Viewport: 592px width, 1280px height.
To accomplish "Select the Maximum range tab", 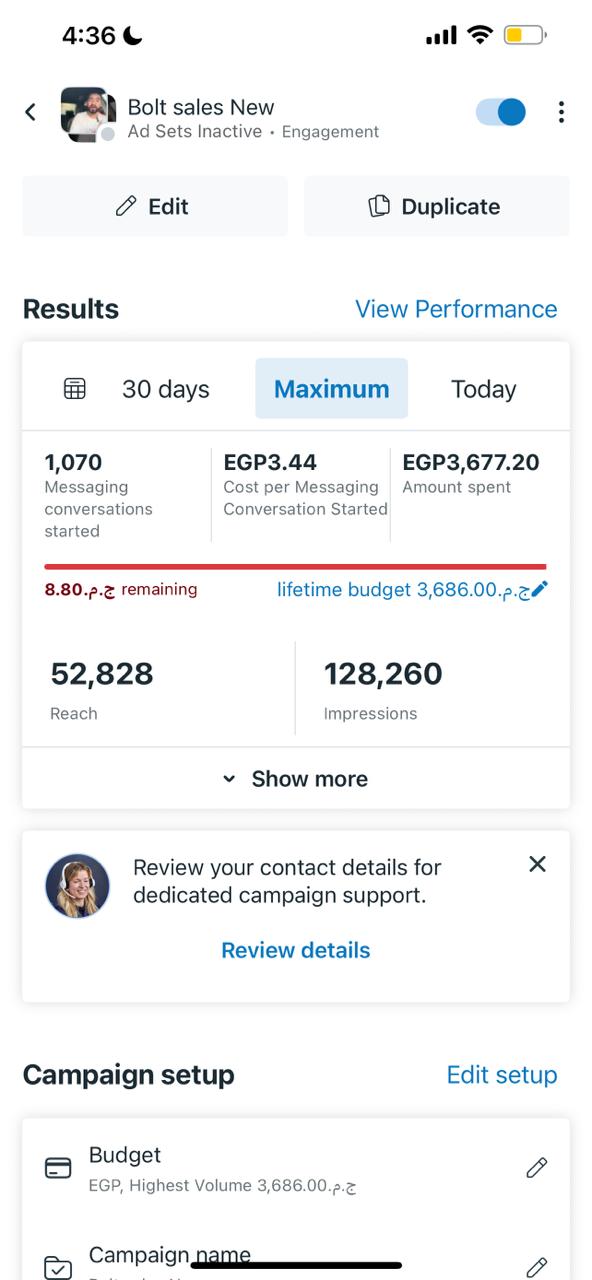I will point(332,389).
